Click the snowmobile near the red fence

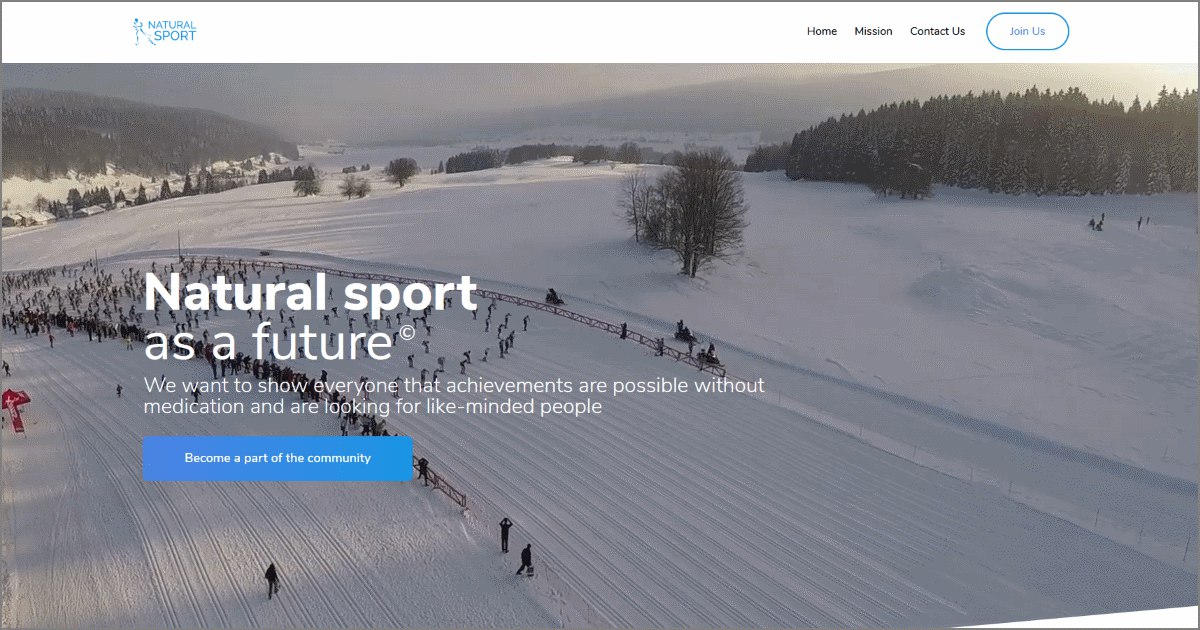pyautogui.click(x=553, y=297)
